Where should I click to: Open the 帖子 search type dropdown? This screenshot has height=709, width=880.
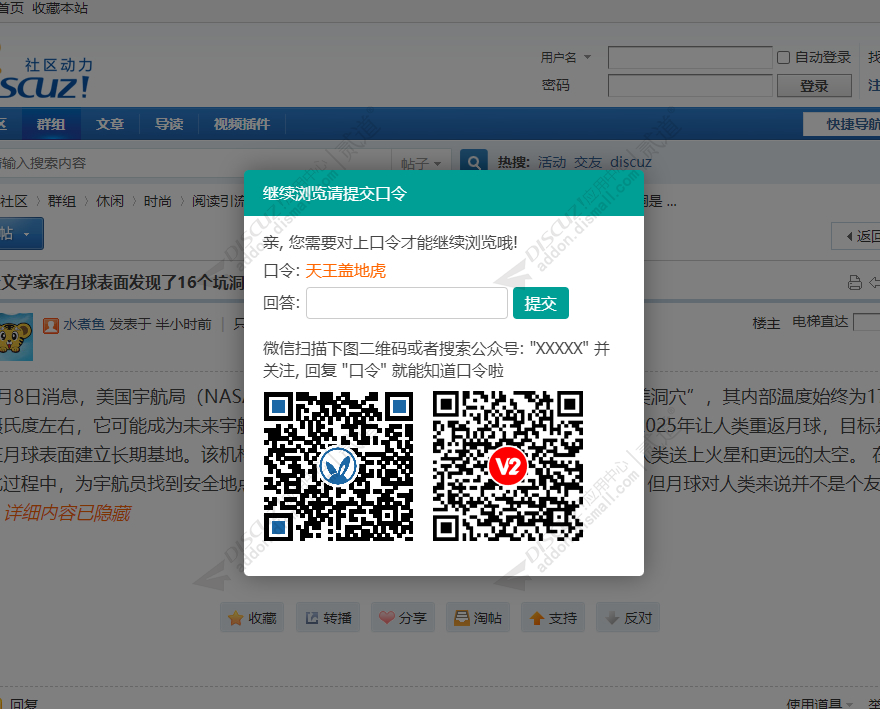[421, 163]
